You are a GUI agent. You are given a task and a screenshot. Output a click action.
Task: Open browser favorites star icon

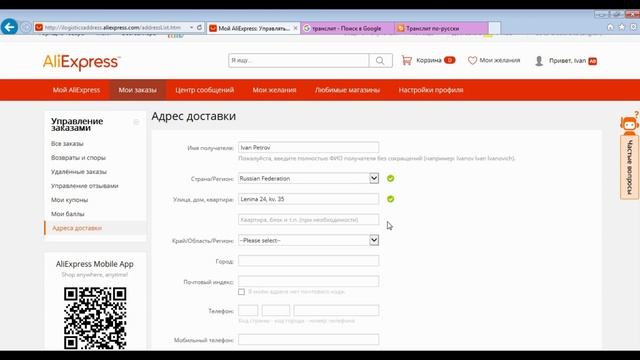point(622,27)
